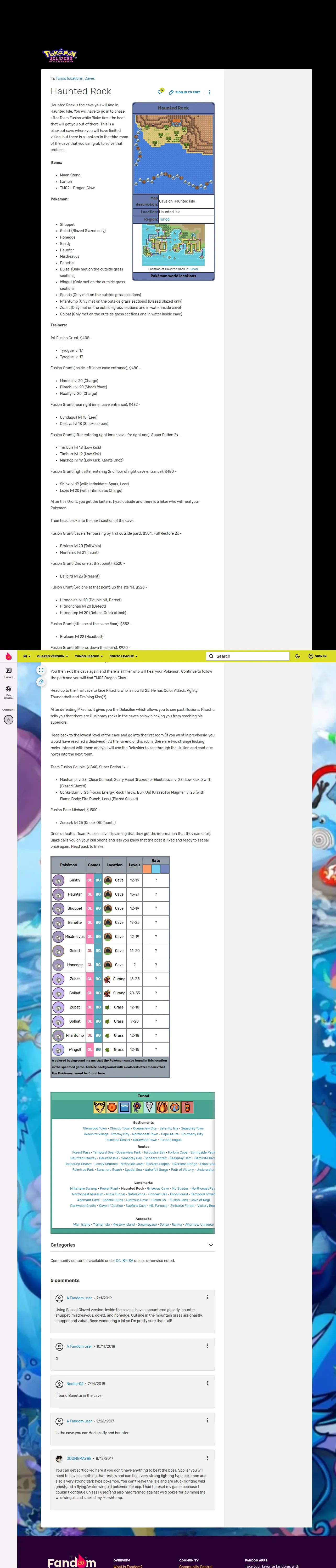Open the Noober02 user profile link

click(x=75, y=1383)
